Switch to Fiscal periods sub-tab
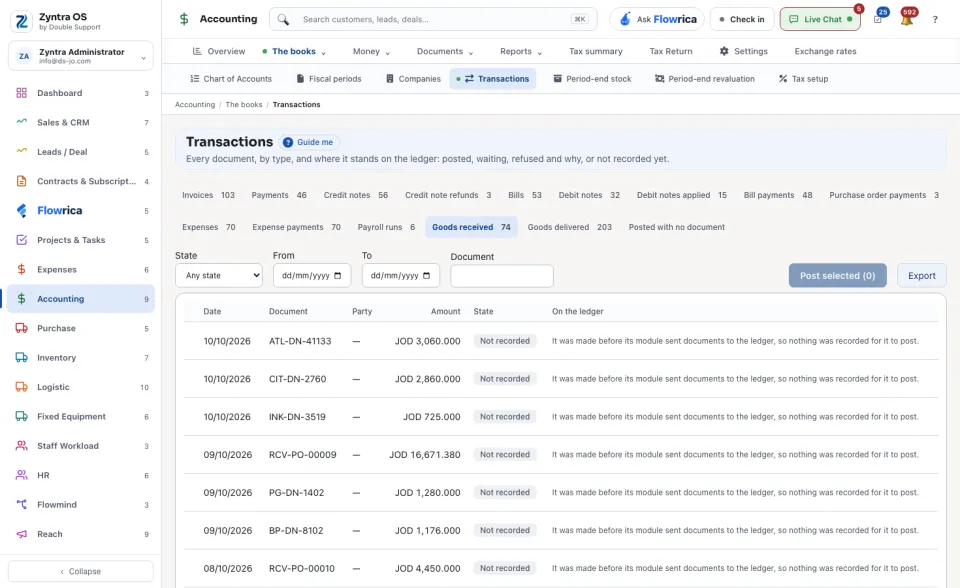The height and width of the screenshot is (588, 960). click(329, 79)
